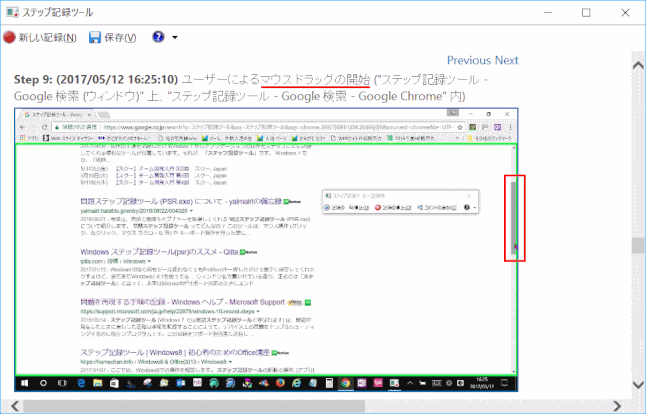Click the horizontal scrollbar left arrow
The width and height of the screenshot is (646, 414).
click(15, 406)
